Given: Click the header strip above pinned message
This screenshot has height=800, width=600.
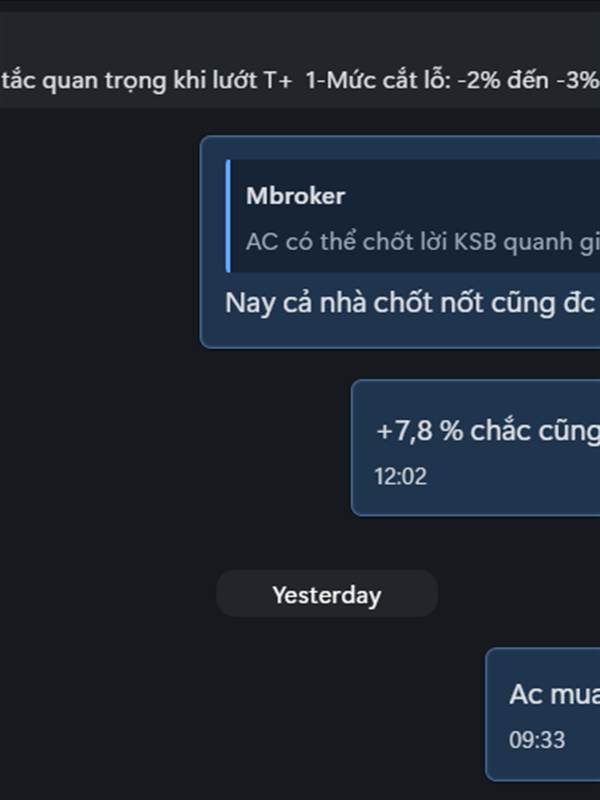Looking at the screenshot, I should (x=300, y=32).
